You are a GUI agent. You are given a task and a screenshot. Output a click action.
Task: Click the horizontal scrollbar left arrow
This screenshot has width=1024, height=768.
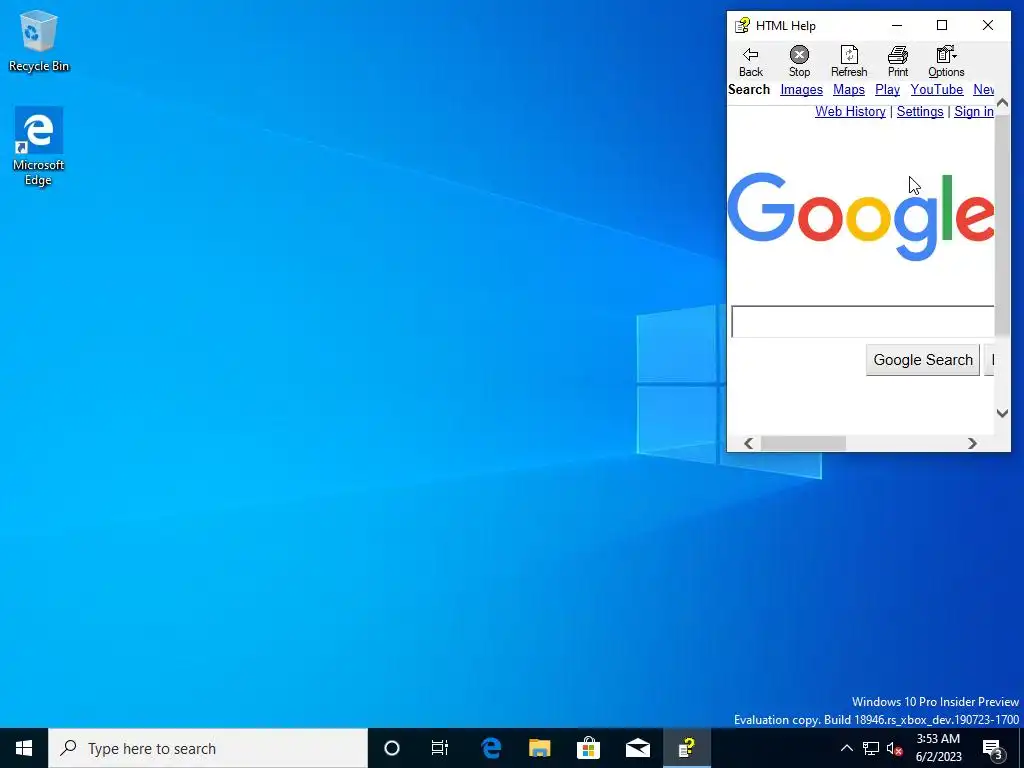(x=748, y=443)
